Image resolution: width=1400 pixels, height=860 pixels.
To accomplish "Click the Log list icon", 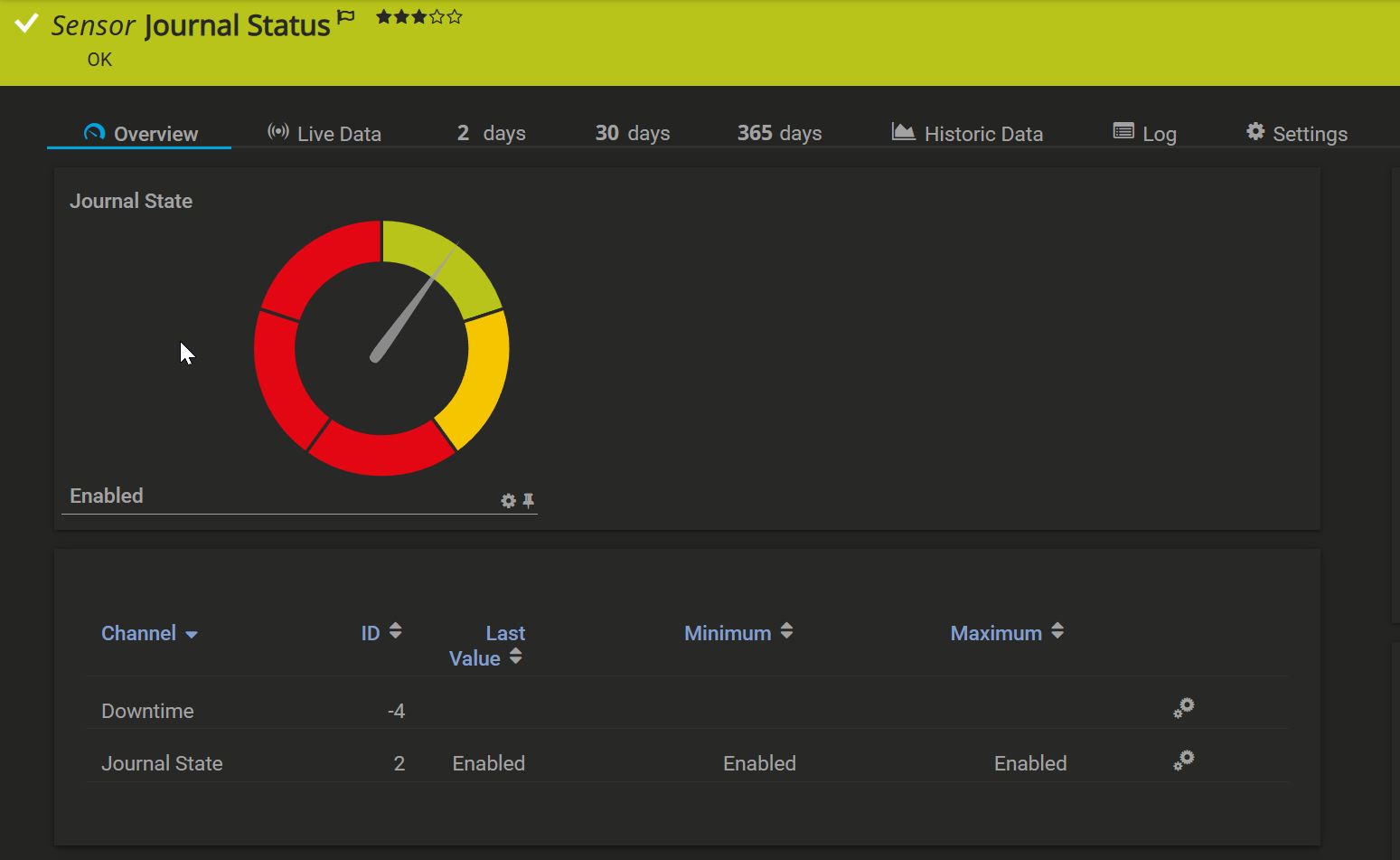I will click(1122, 131).
